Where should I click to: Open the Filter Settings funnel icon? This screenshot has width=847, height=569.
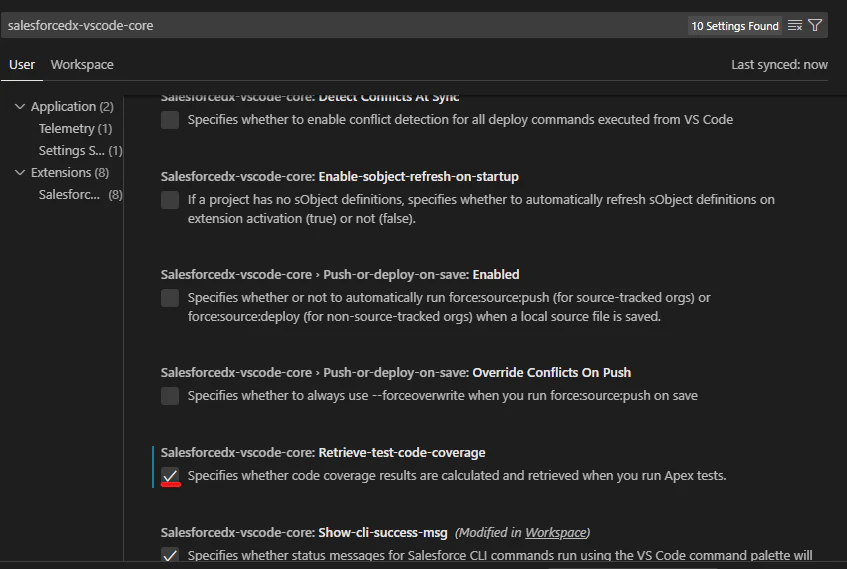tap(815, 25)
